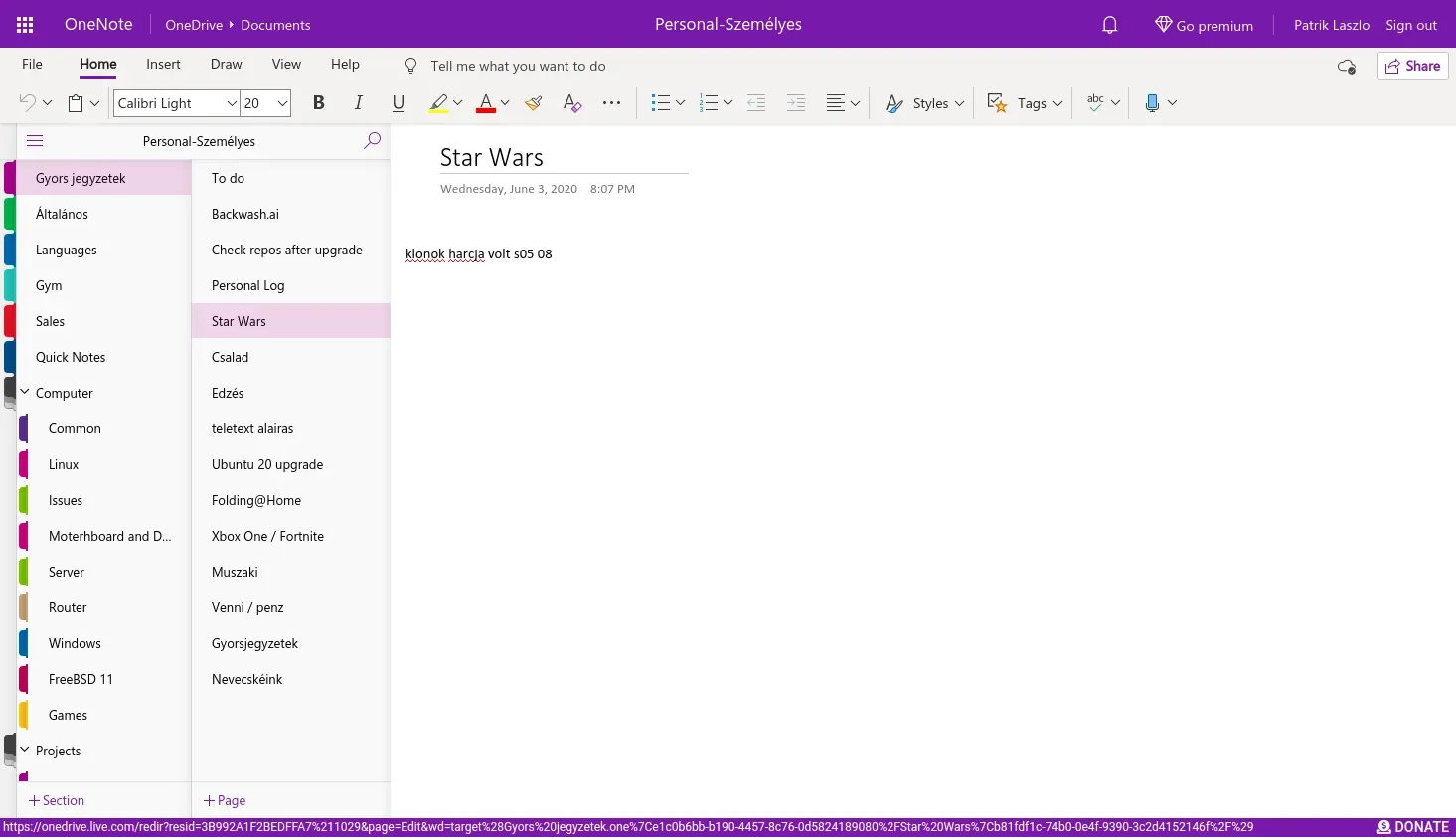Apply a bulleted list
1456x837 pixels.
click(x=660, y=102)
